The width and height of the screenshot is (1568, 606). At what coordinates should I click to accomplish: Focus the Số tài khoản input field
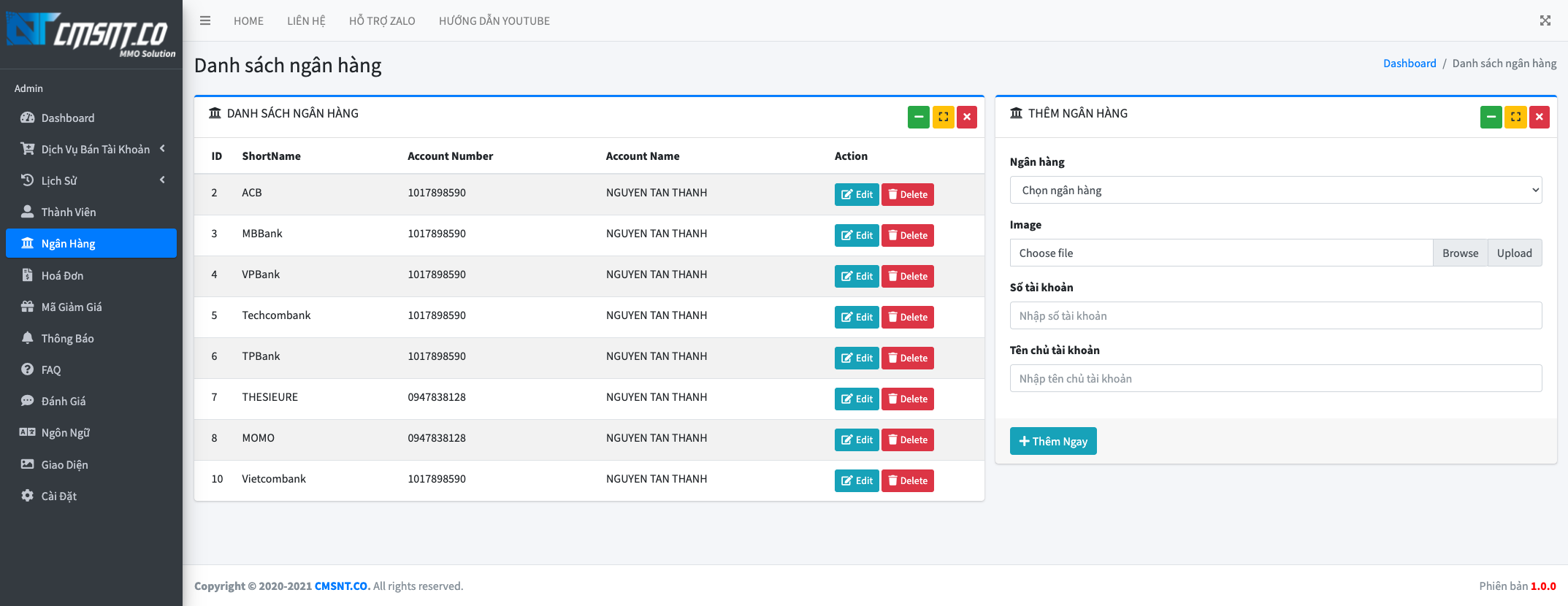(1275, 315)
